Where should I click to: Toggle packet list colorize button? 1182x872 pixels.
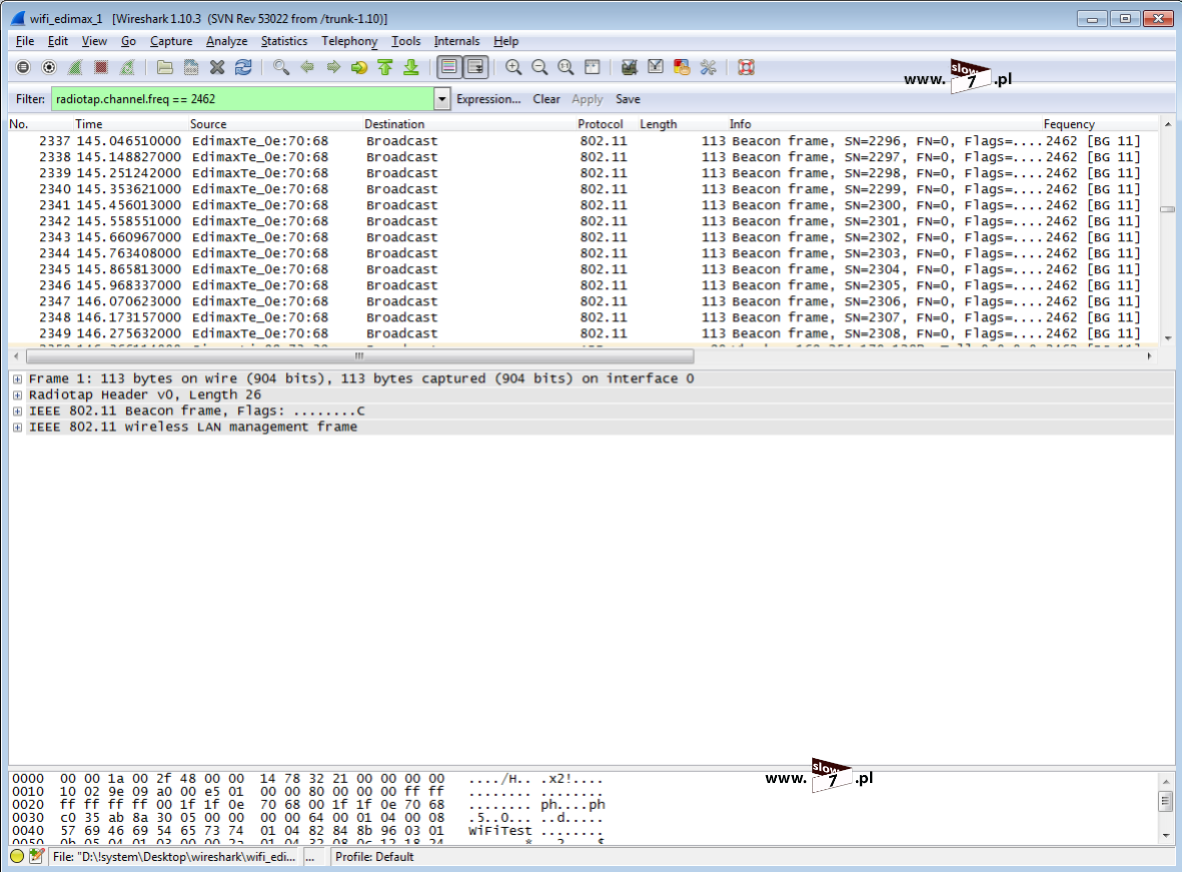(449, 68)
